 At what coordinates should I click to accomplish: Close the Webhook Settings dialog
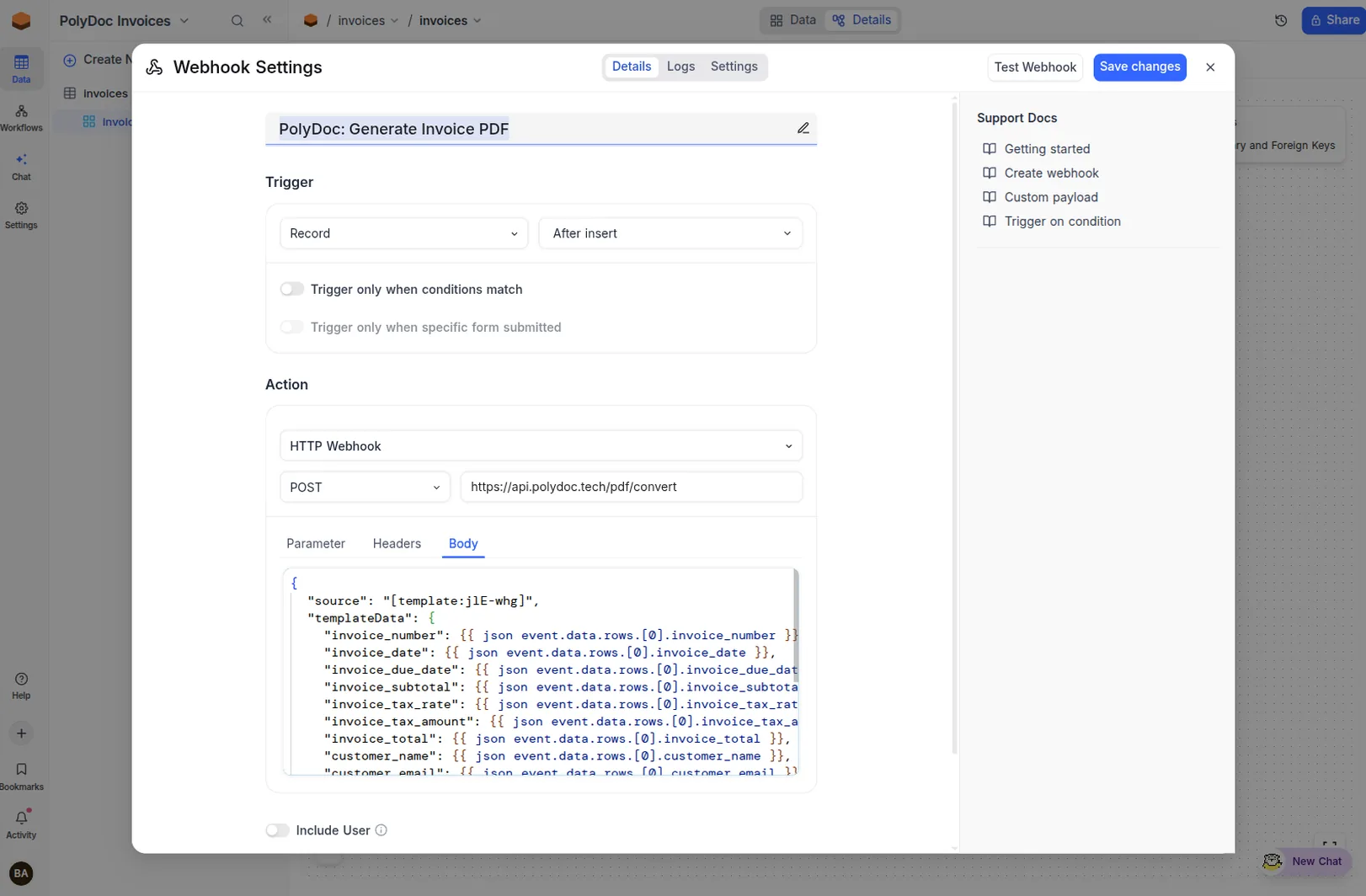click(1210, 67)
